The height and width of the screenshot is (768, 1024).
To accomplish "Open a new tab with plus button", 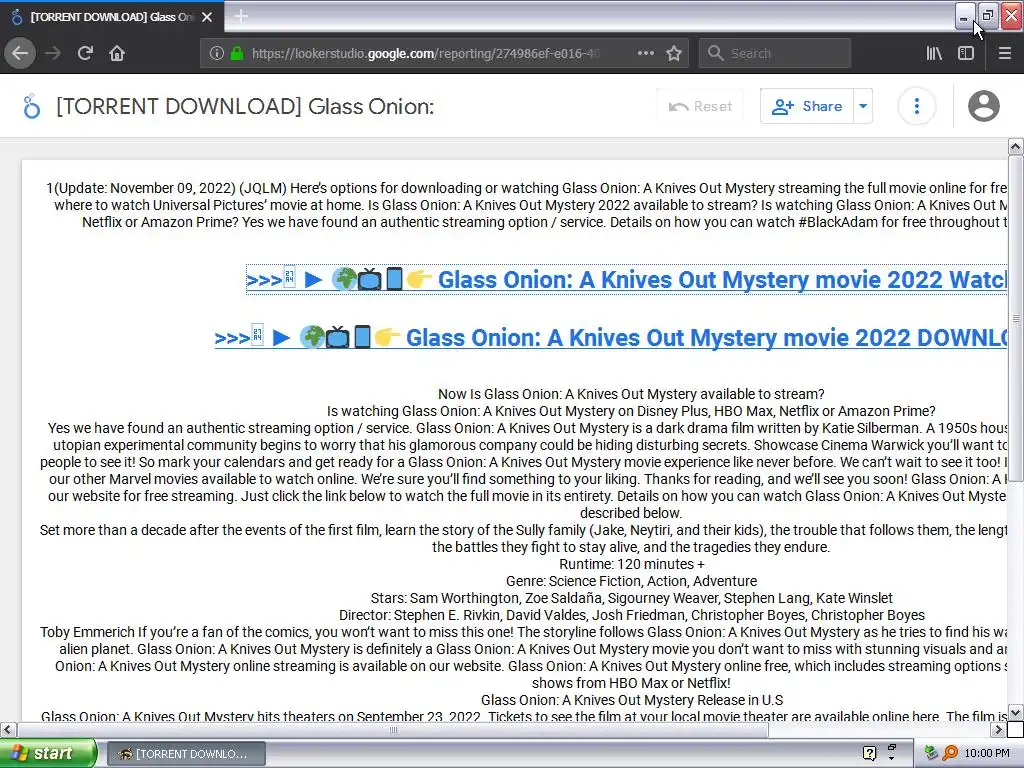I will pyautogui.click(x=241, y=16).
